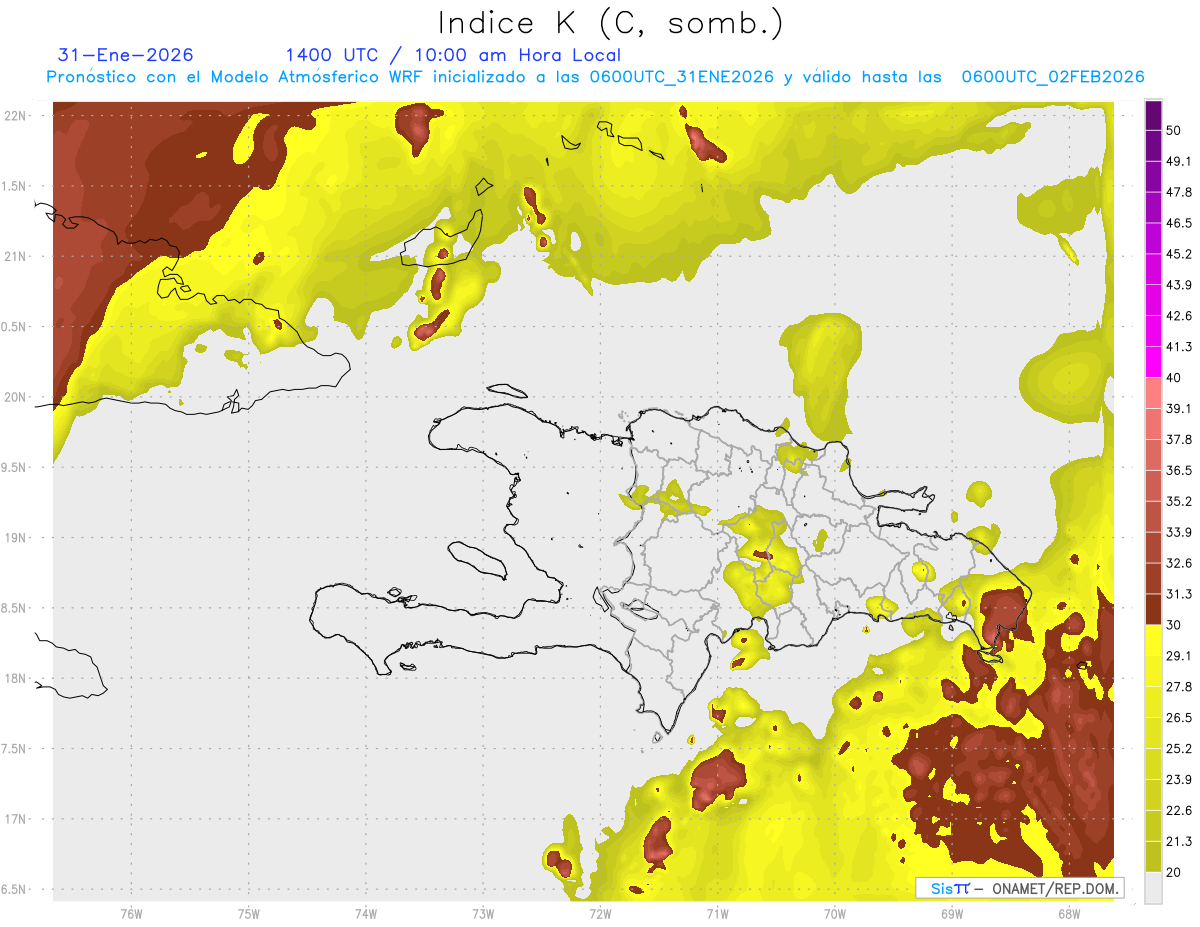The height and width of the screenshot is (927, 1200).
Task: Click the color bar value 45.2
Action: [1179, 254]
